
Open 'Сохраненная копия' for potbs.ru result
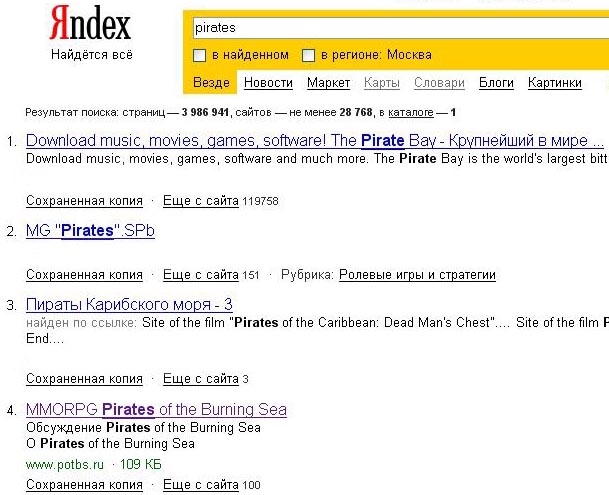[x=84, y=485]
